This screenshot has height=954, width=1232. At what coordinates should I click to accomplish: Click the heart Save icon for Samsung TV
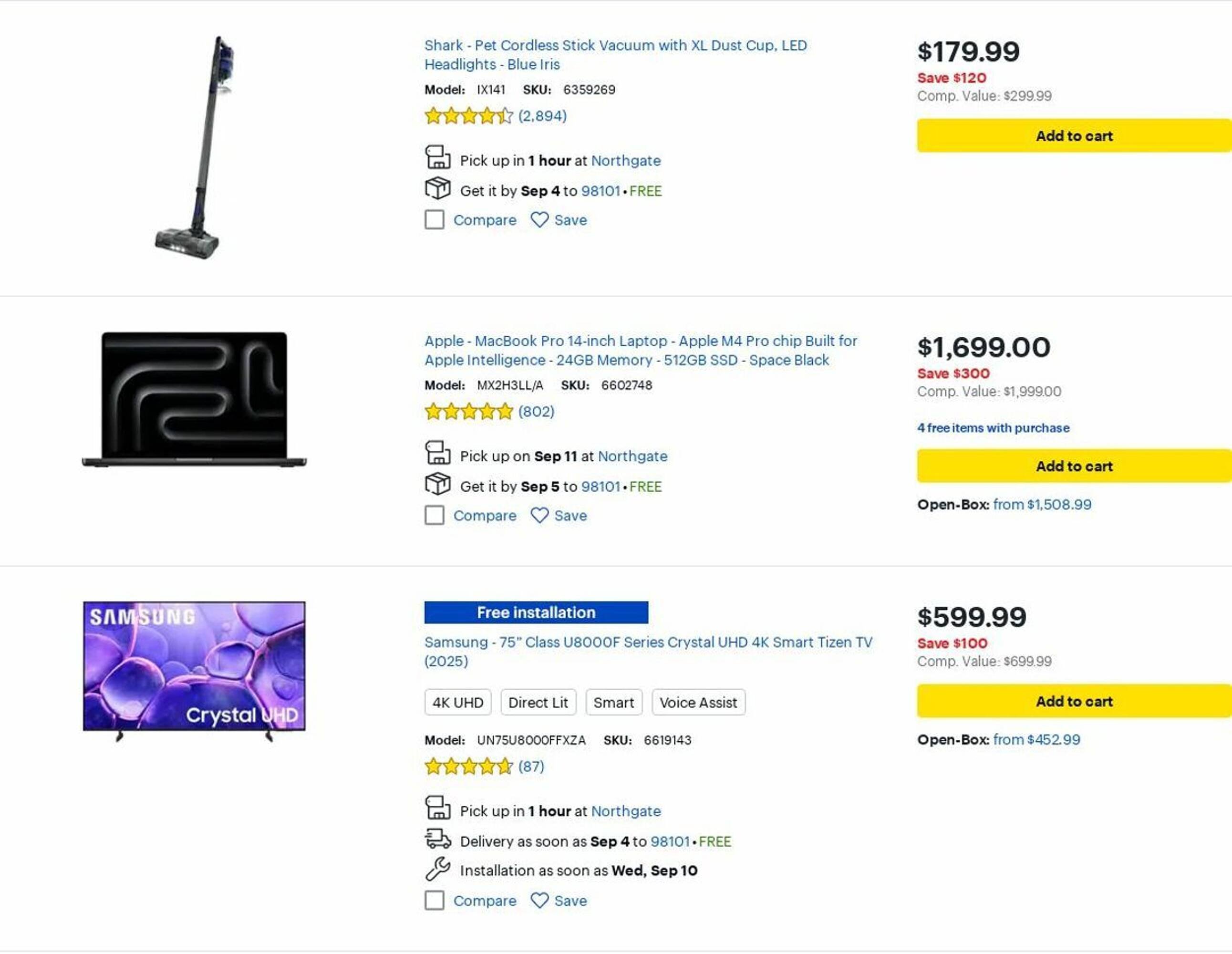tap(539, 901)
